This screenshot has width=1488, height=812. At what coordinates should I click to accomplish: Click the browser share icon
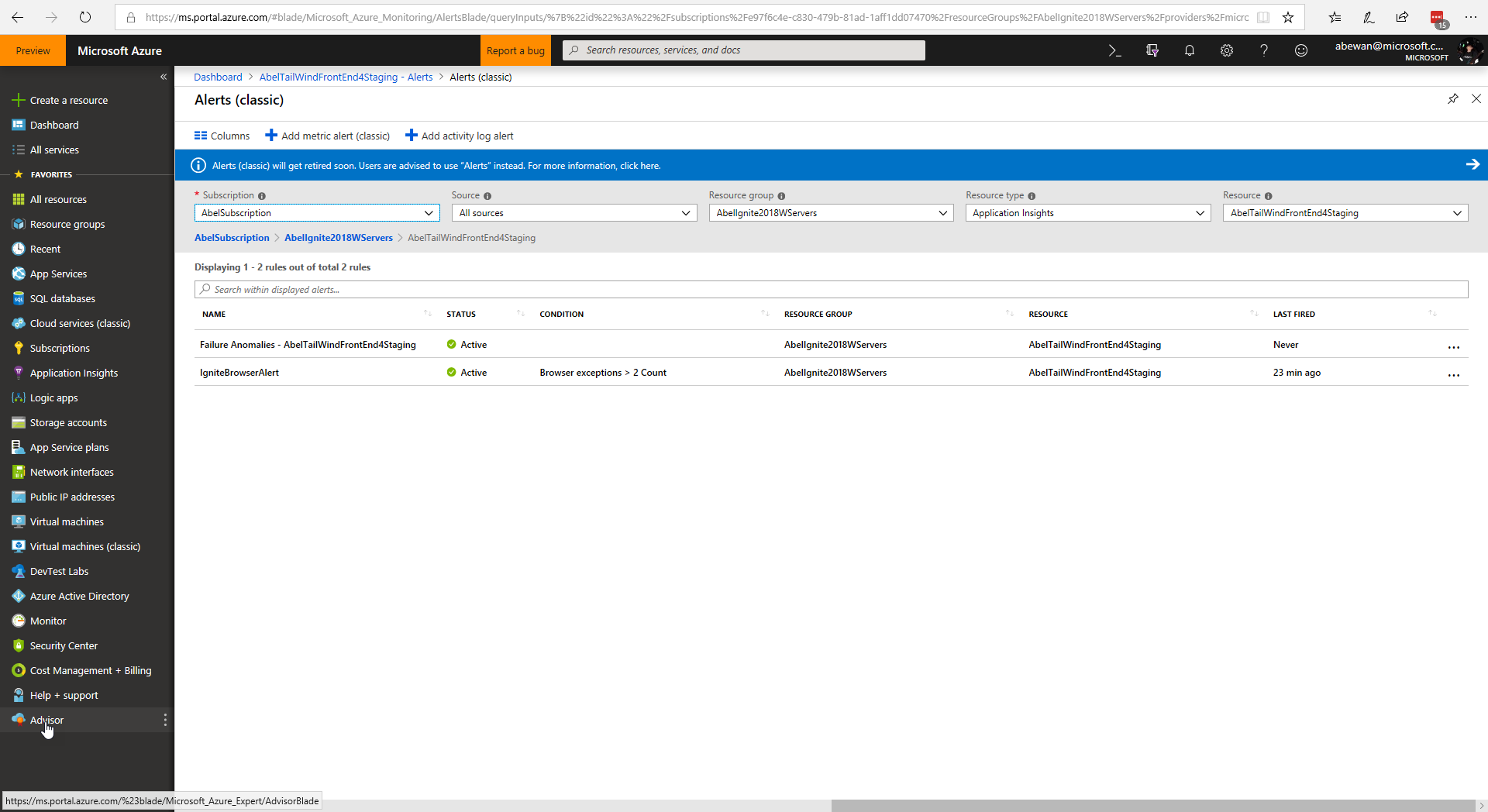1403,17
